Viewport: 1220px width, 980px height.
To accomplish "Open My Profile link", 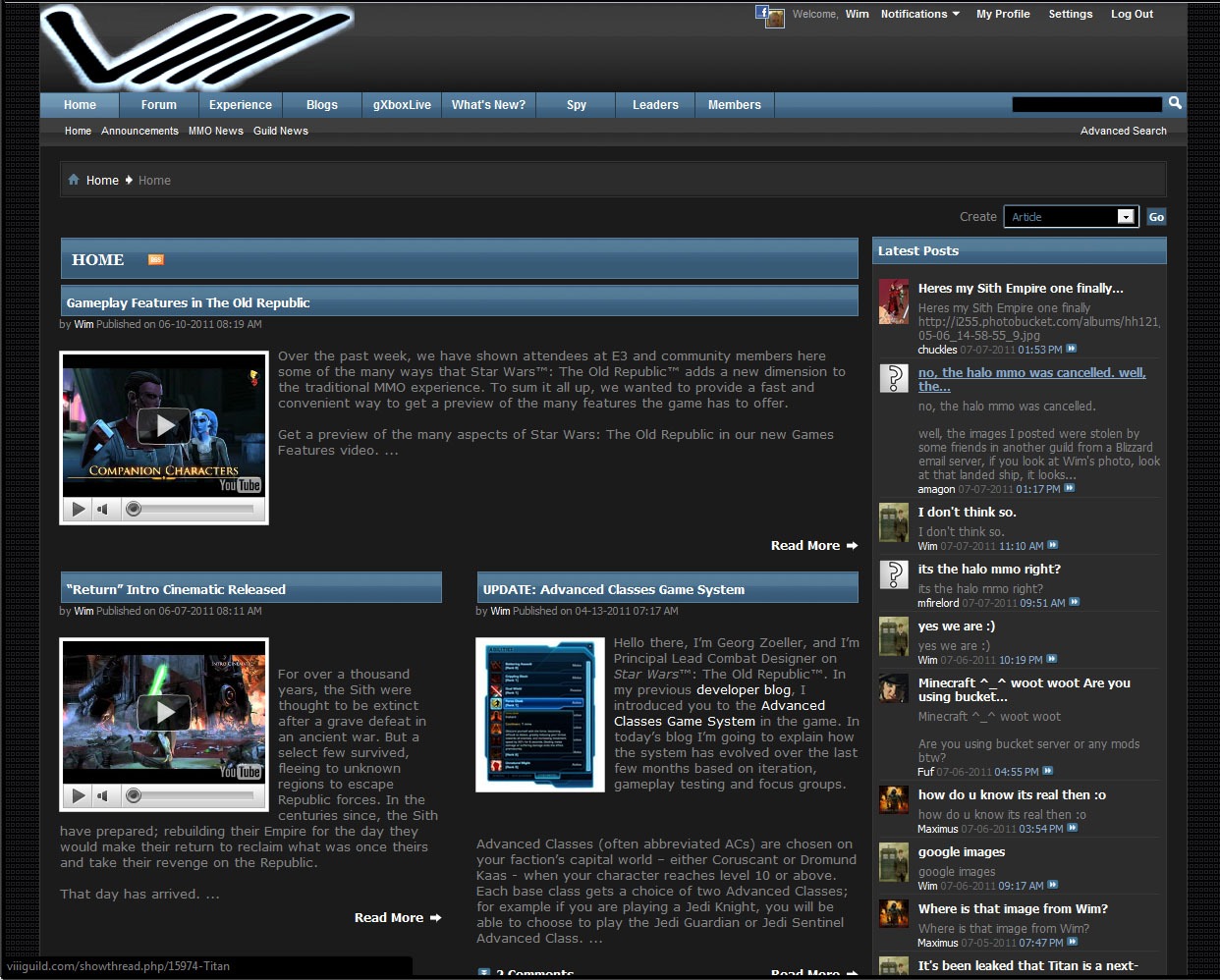I will click(1003, 14).
